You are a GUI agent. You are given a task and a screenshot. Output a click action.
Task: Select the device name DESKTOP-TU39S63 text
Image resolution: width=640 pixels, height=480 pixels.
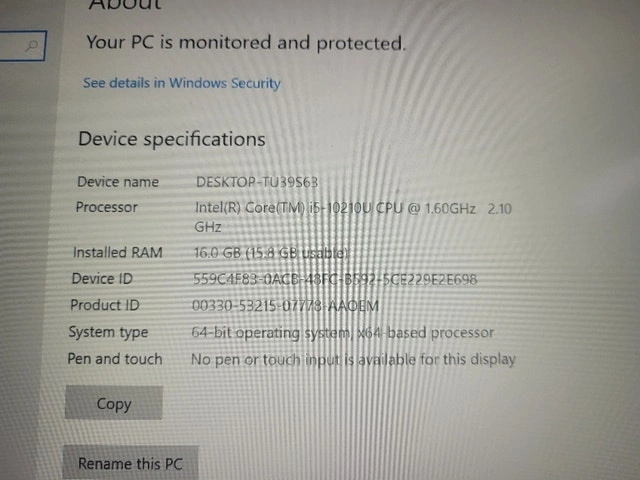(257, 182)
